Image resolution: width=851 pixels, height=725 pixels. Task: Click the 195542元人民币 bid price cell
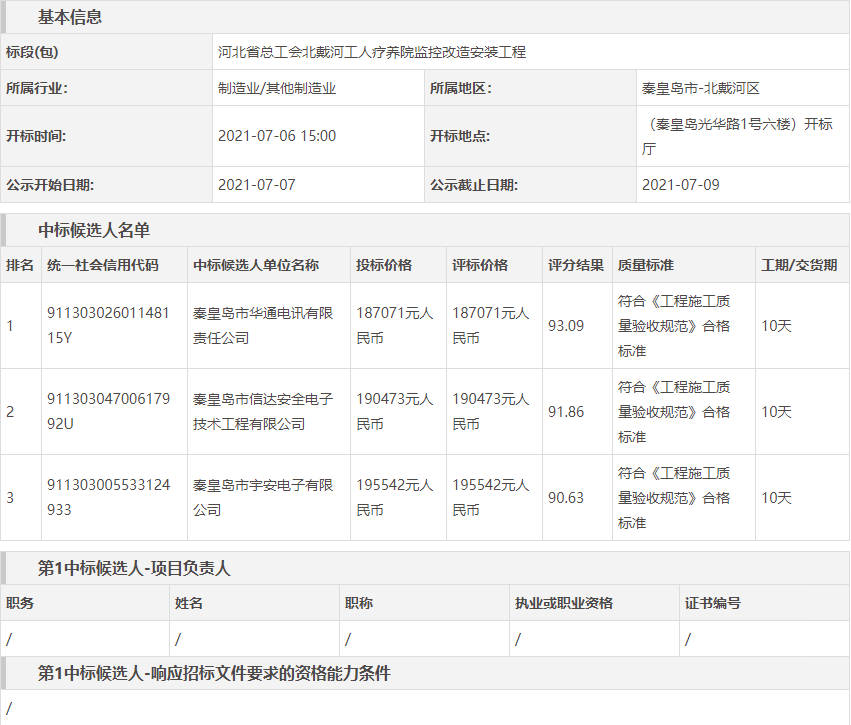click(395, 497)
